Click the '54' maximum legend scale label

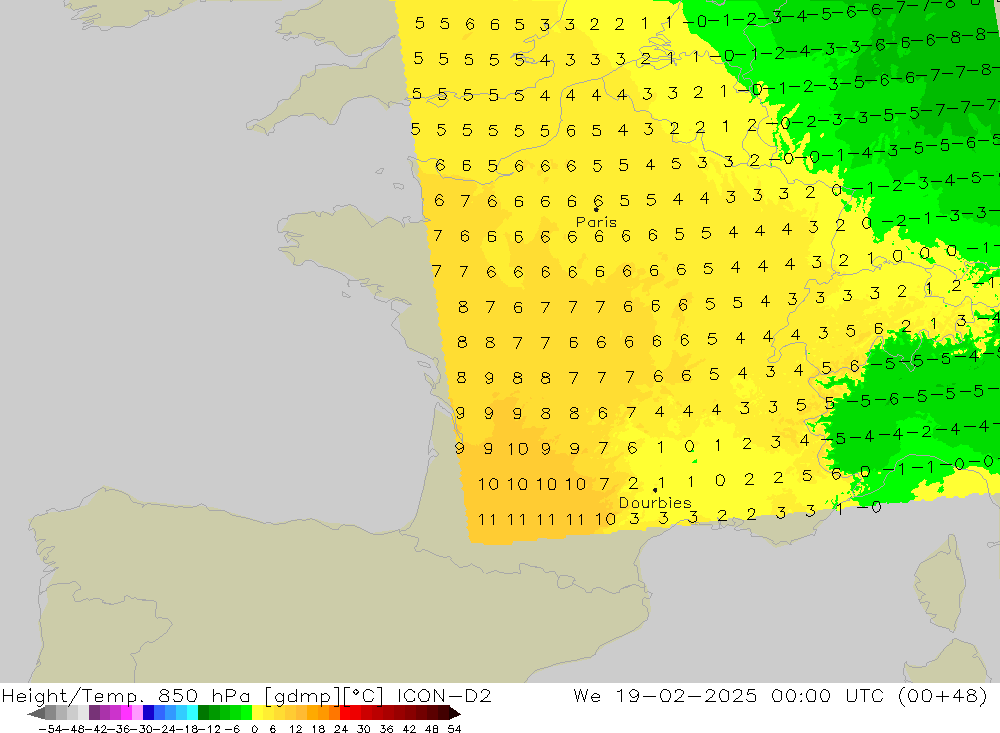[x=454, y=729]
